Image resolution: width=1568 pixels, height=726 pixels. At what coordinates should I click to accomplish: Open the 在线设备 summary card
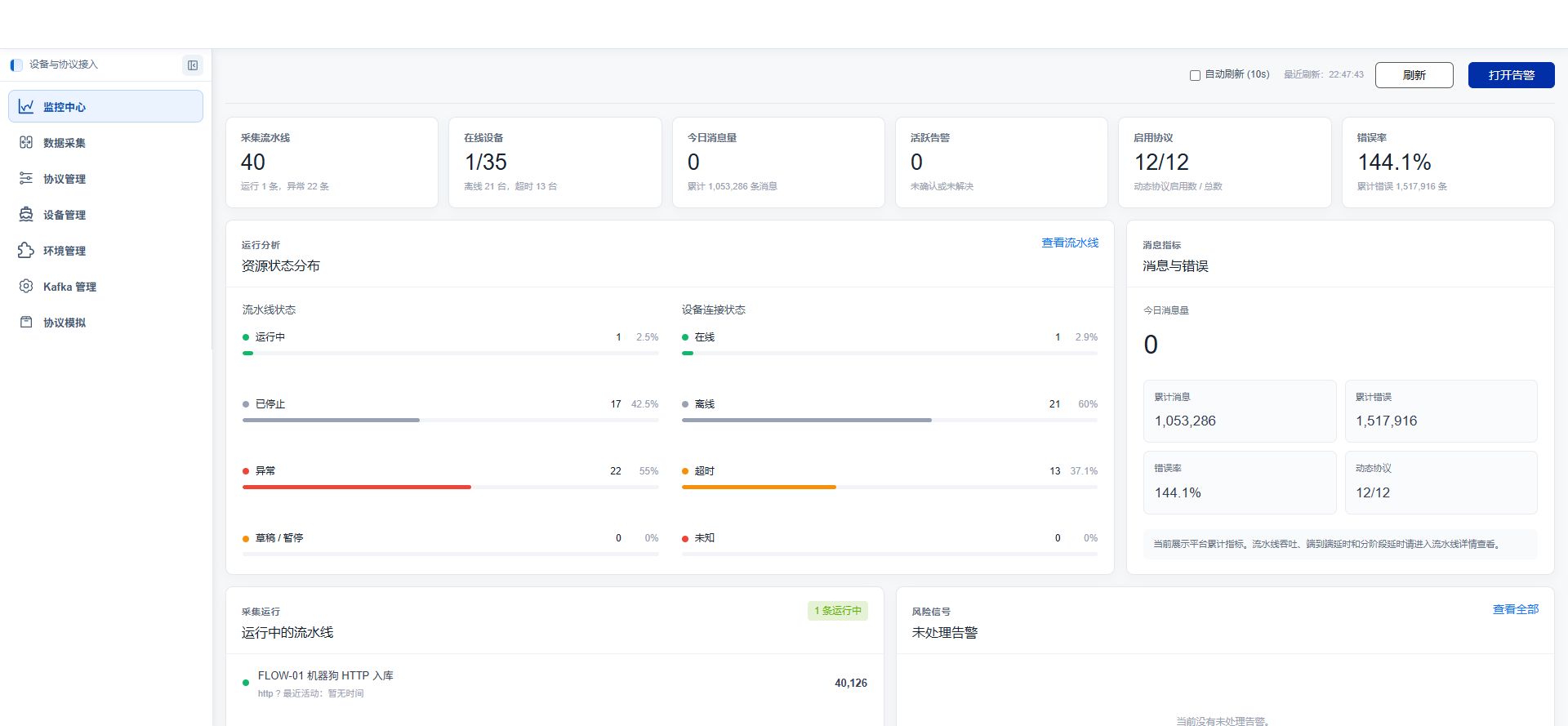555,163
